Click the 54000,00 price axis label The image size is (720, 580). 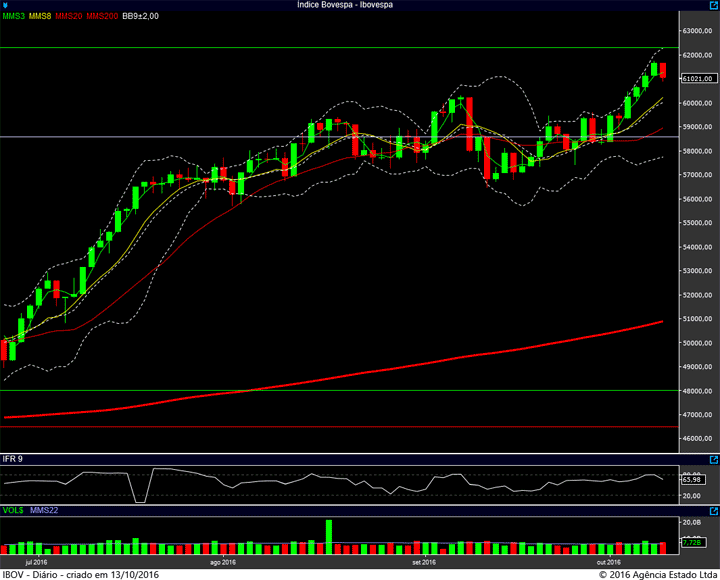click(698, 247)
